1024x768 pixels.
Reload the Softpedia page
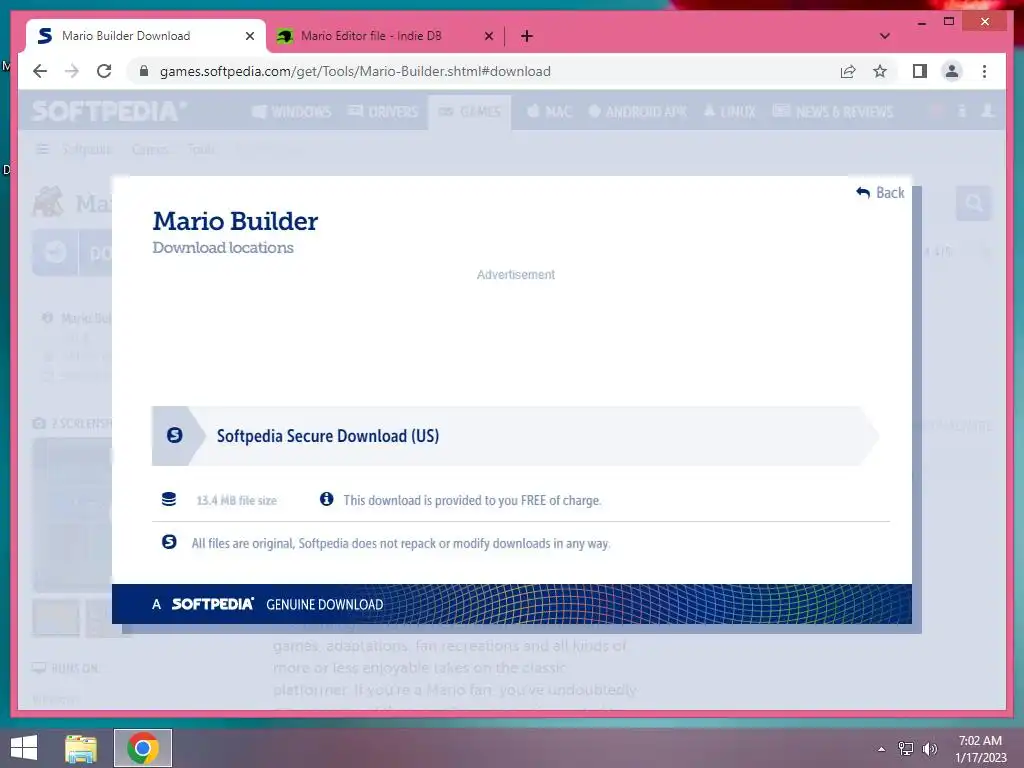104,71
